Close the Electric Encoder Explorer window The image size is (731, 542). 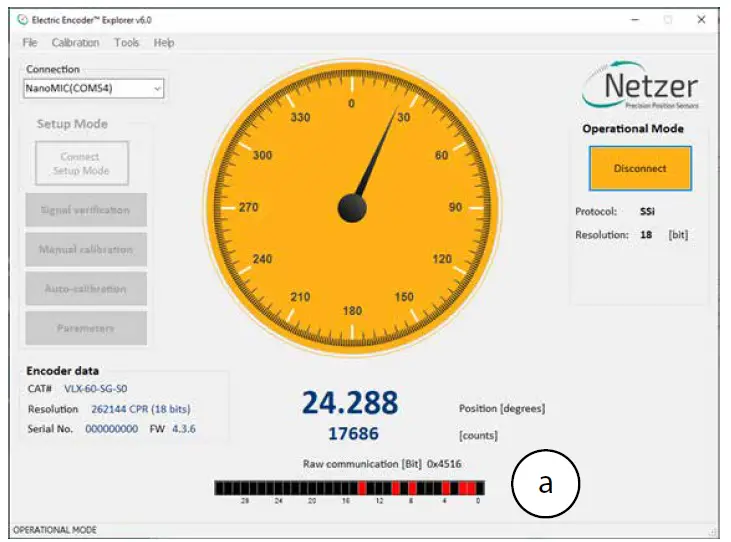(x=701, y=20)
